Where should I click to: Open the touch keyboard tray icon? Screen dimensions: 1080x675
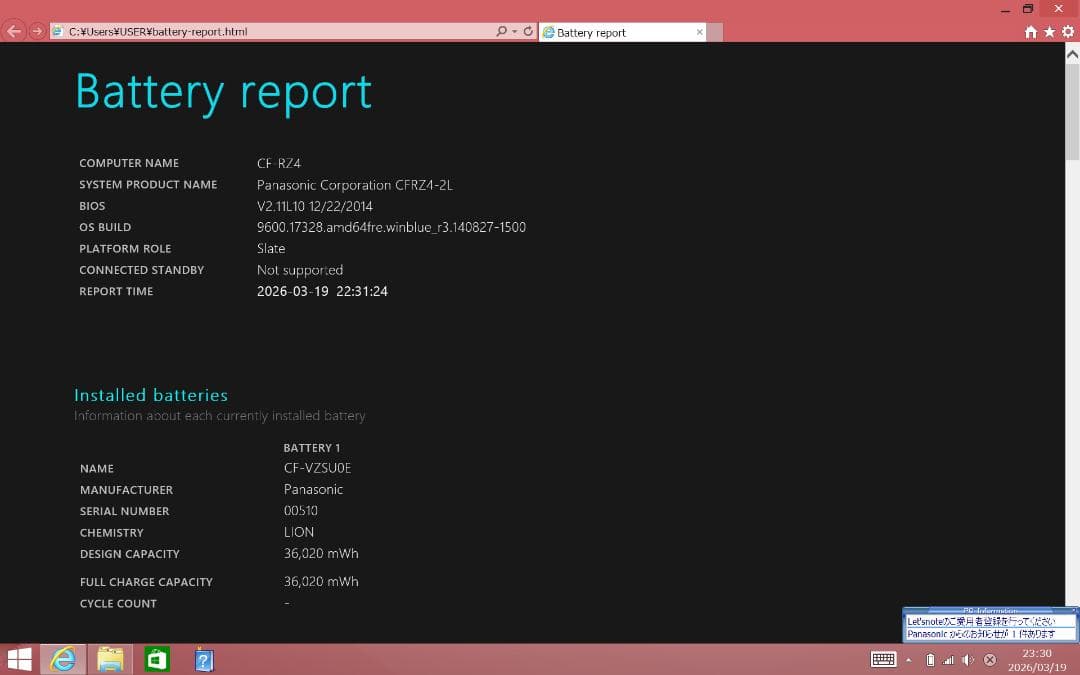click(883, 660)
